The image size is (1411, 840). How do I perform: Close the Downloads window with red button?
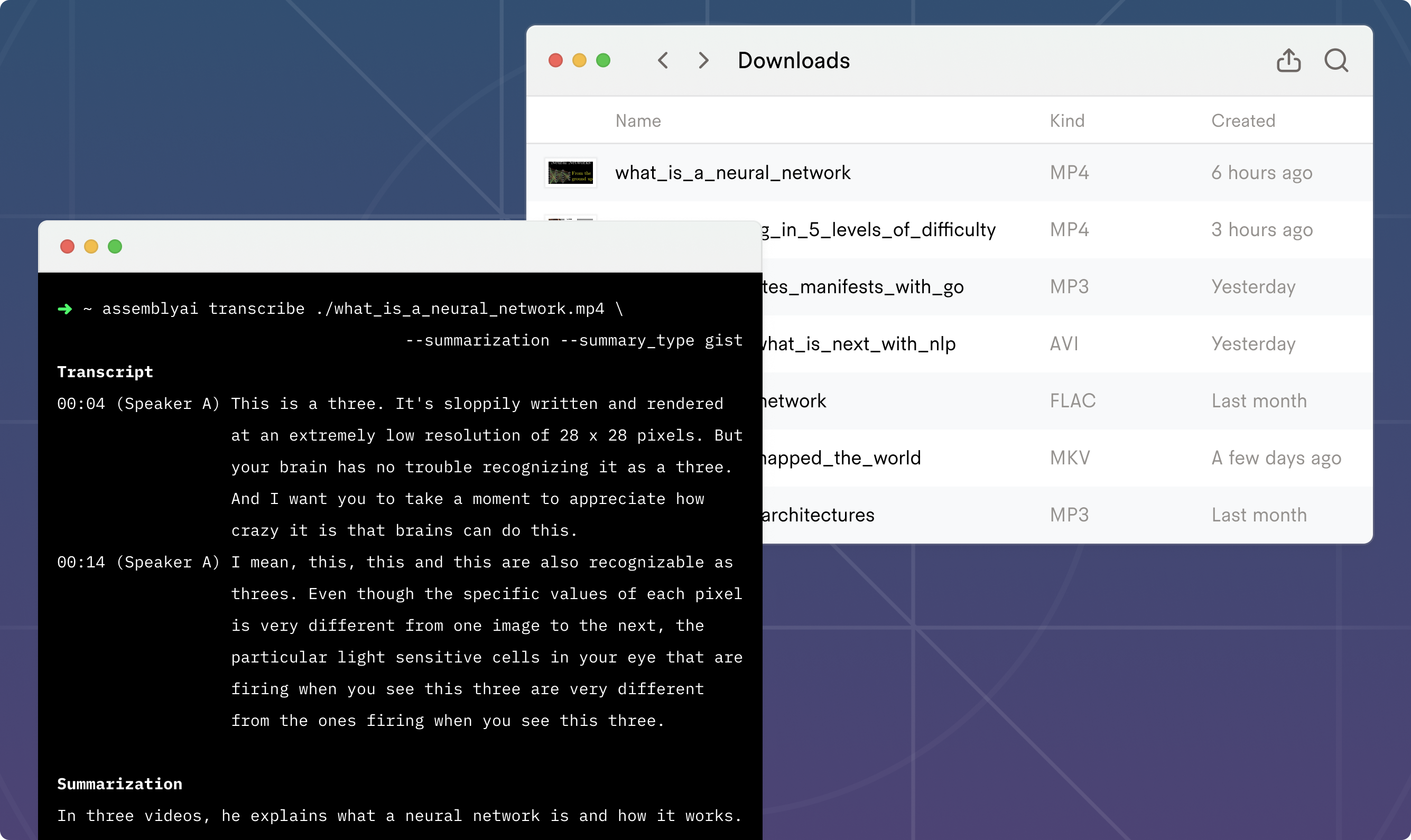click(x=555, y=61)
